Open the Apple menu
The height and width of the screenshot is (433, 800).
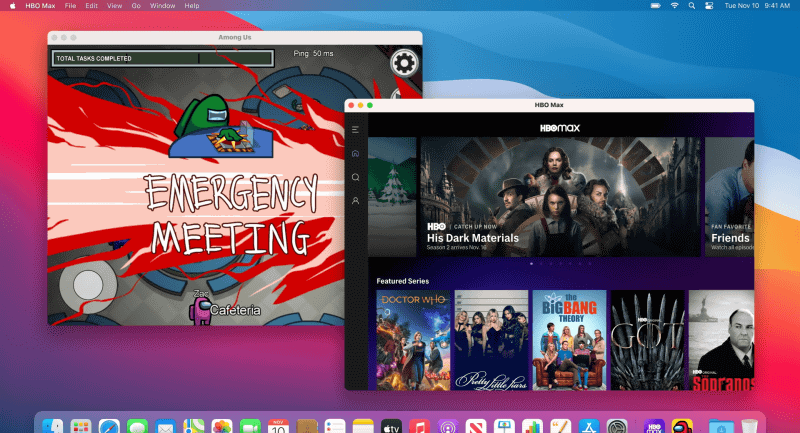tap(13, 6)
